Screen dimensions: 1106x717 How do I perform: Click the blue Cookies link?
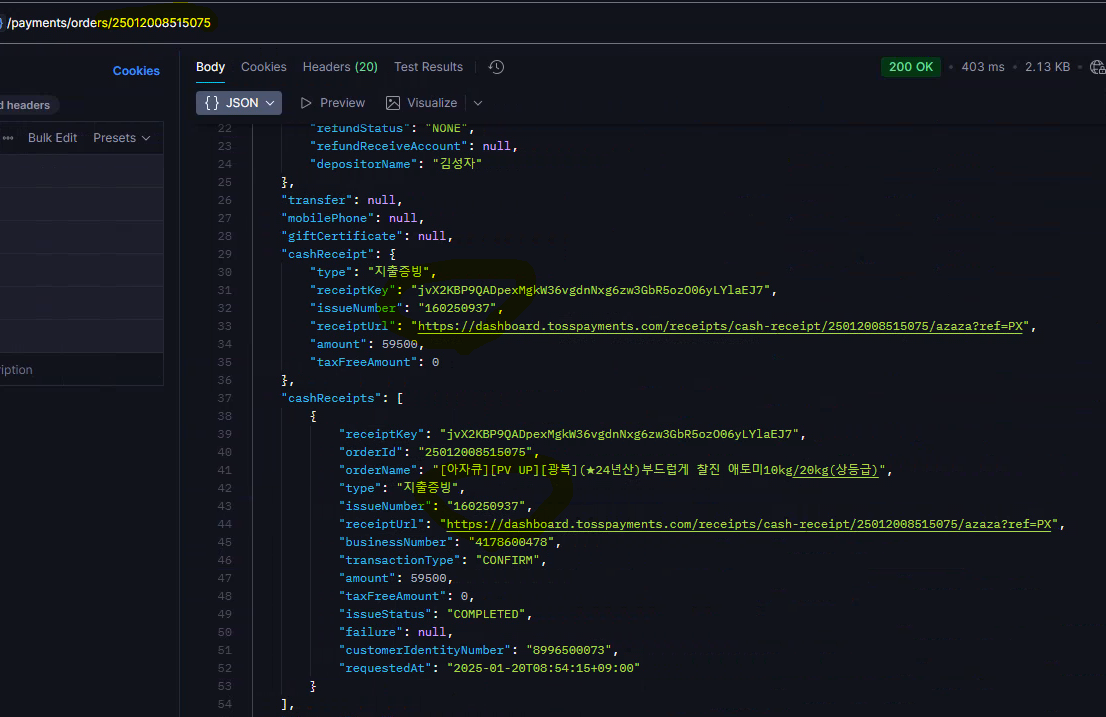tap(136, 71)
